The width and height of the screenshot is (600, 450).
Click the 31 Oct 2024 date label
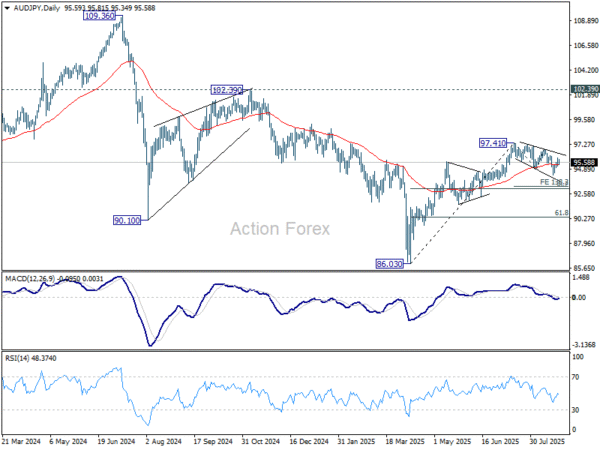(261, 441)
